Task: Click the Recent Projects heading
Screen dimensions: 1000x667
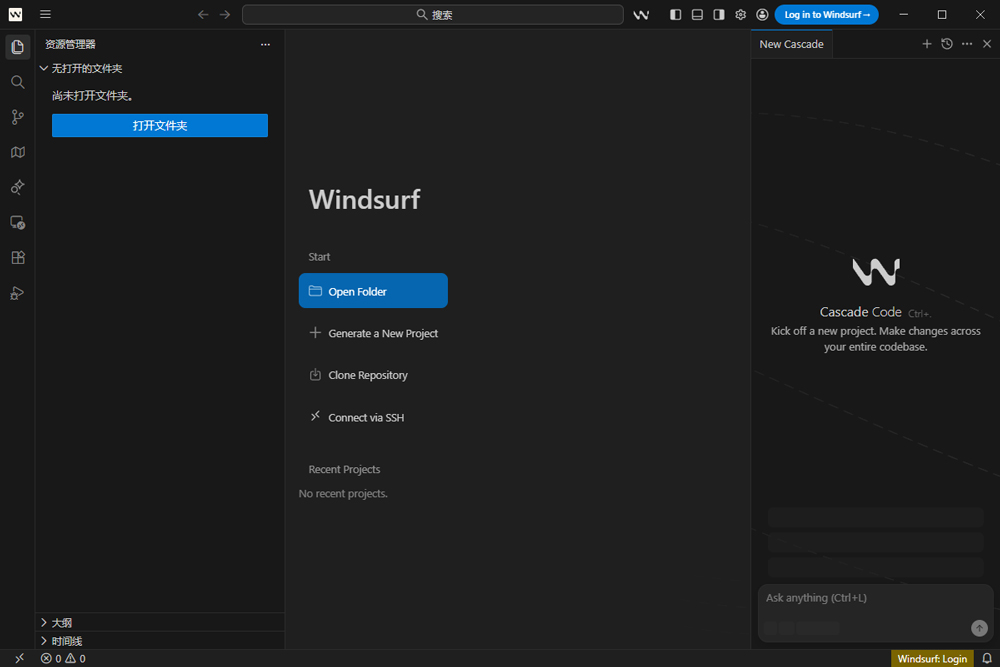Action: (x=344, y=469)
